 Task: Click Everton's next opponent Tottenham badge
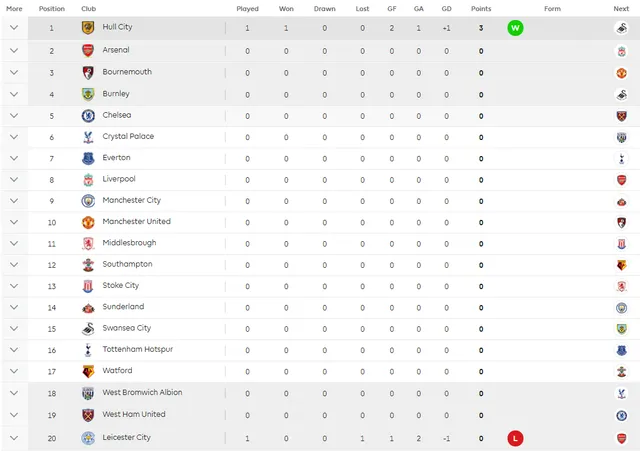(x=621, y=159)
